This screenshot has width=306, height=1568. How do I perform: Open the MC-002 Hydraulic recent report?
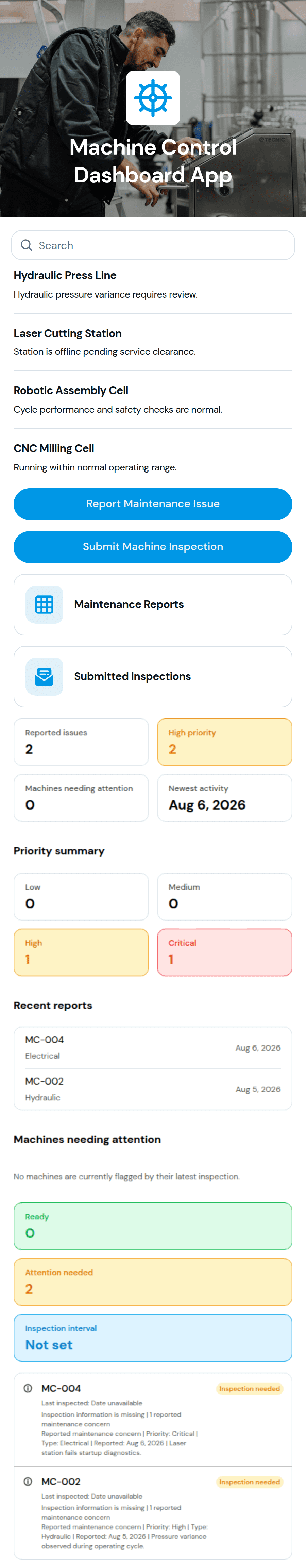pyautogui.click(x=153, y=1089)
